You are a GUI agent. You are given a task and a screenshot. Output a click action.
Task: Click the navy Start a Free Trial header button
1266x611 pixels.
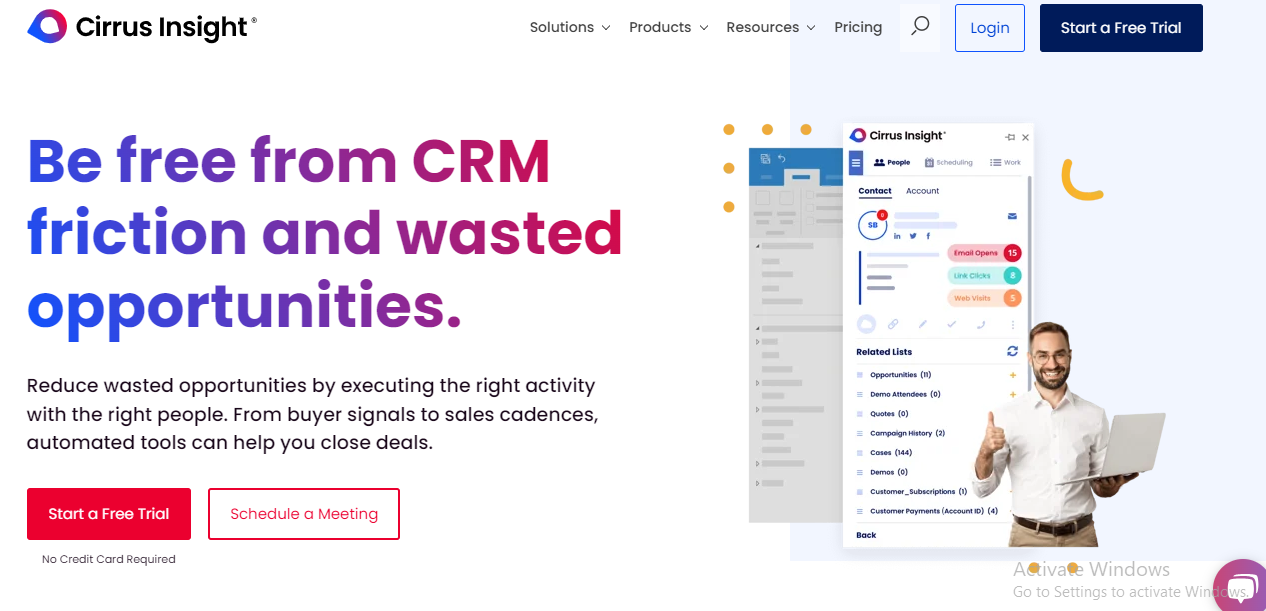tap(1121, 28)
